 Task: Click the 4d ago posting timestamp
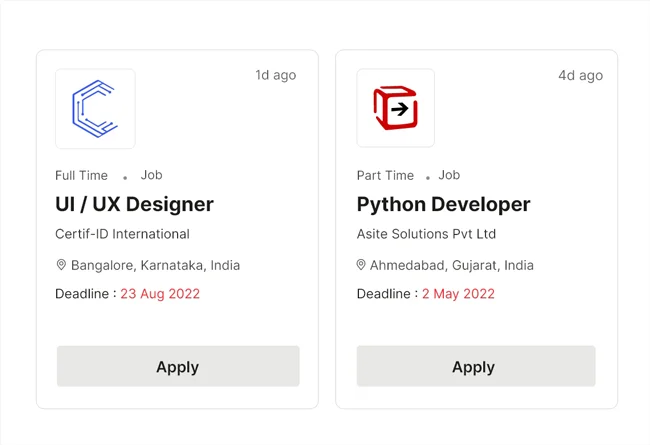[x=580, y=75]
